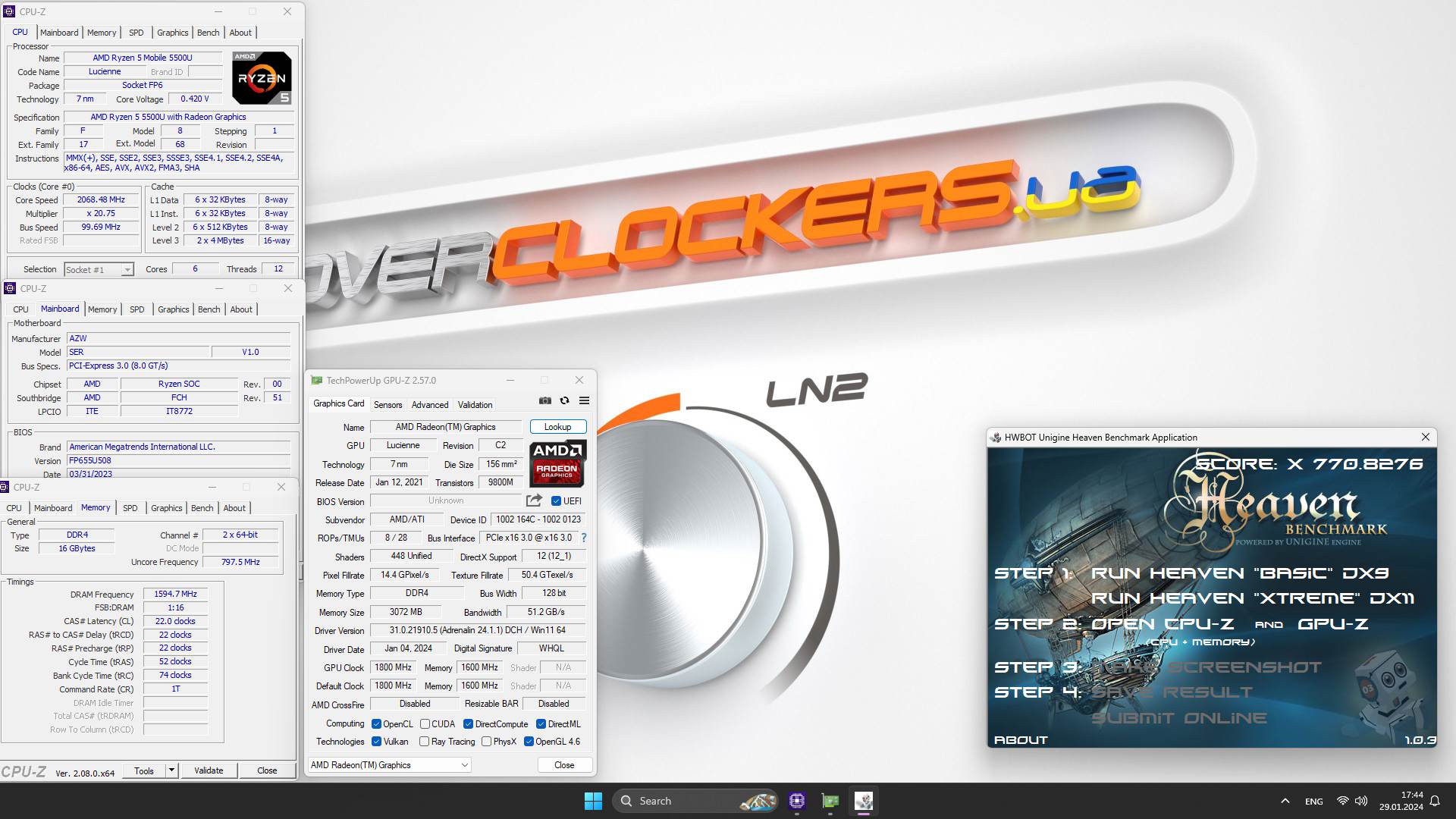Click the Close button in GPU-Z
This screenshot has height=819, width=1456.
click(564, 765)
